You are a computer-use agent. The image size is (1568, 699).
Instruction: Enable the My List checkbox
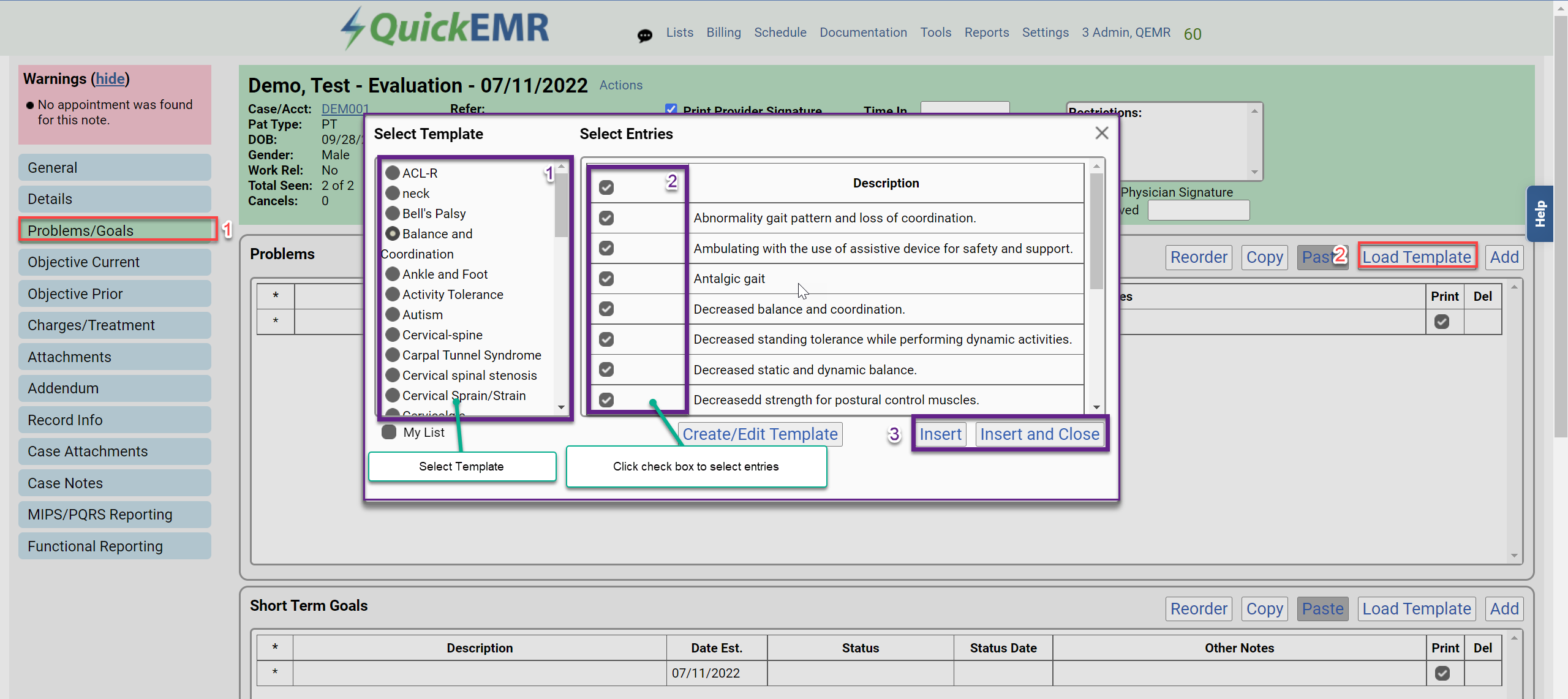(389, 432)
